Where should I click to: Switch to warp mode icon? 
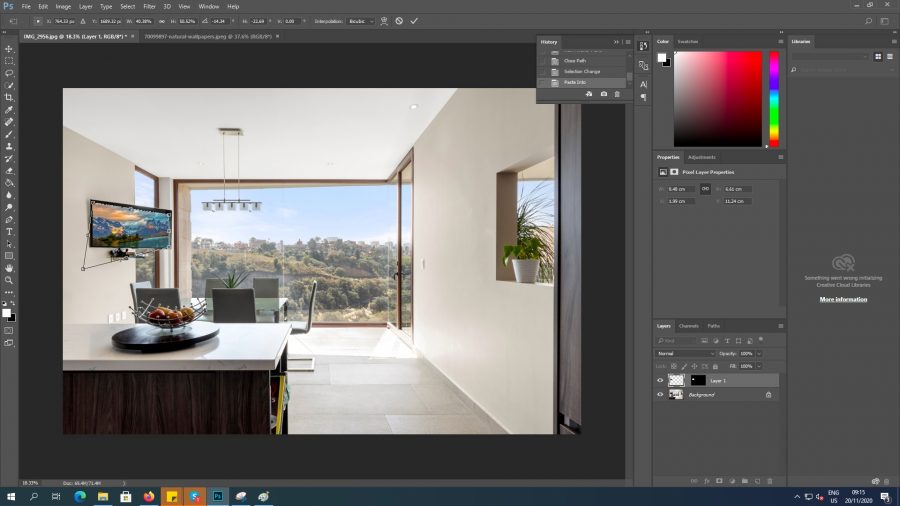coord(384,21)
